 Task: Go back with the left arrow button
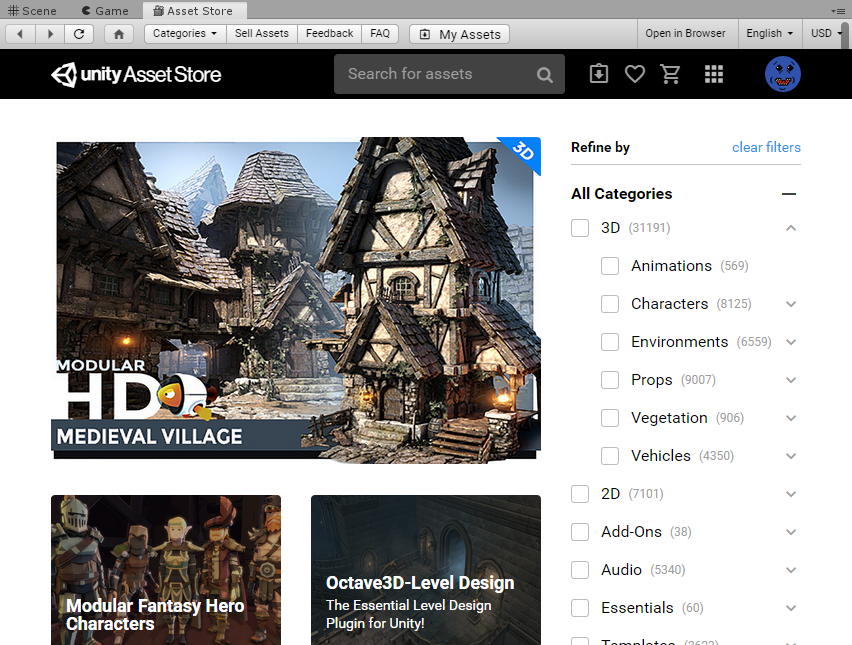[20, 34]
